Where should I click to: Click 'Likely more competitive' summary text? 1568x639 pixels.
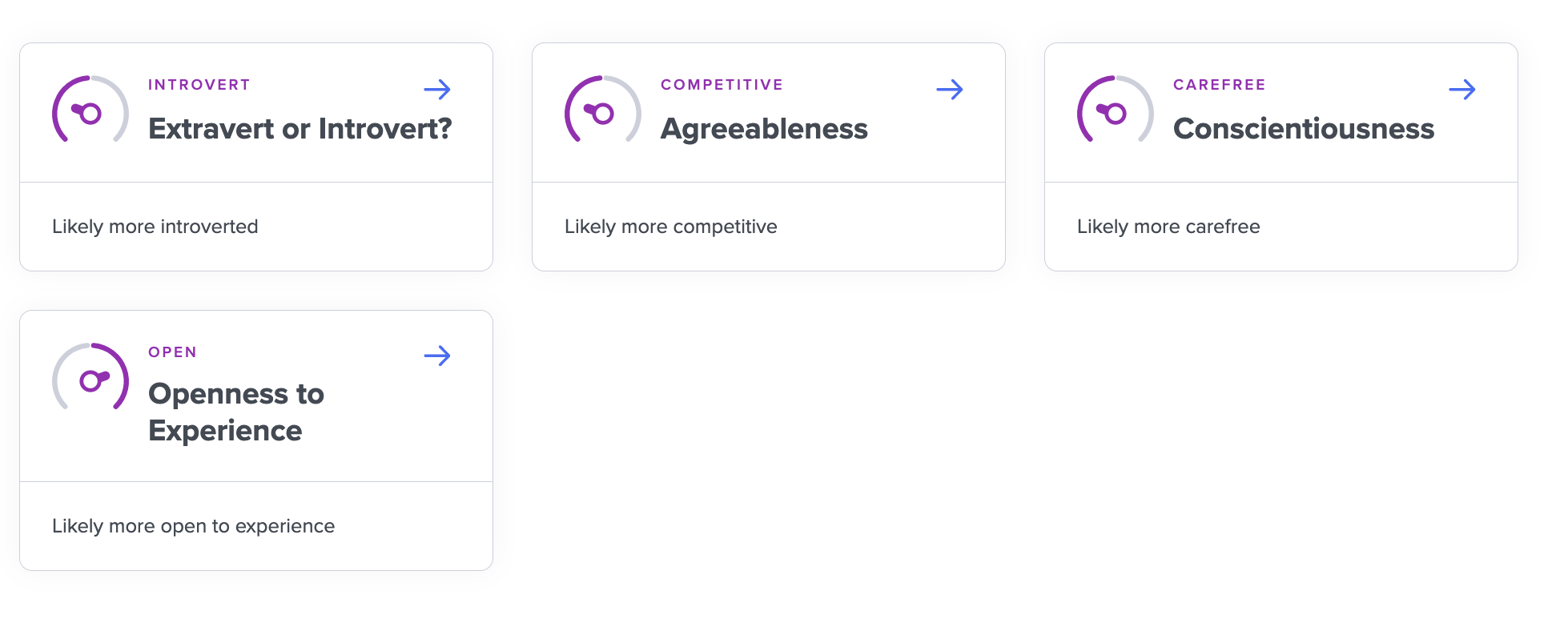671,227
